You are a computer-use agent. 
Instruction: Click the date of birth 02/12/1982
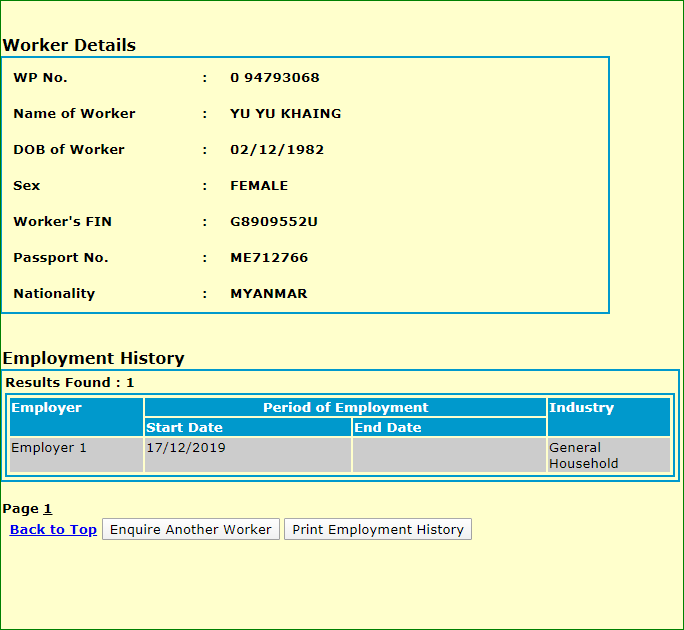[x=277, y=150]
